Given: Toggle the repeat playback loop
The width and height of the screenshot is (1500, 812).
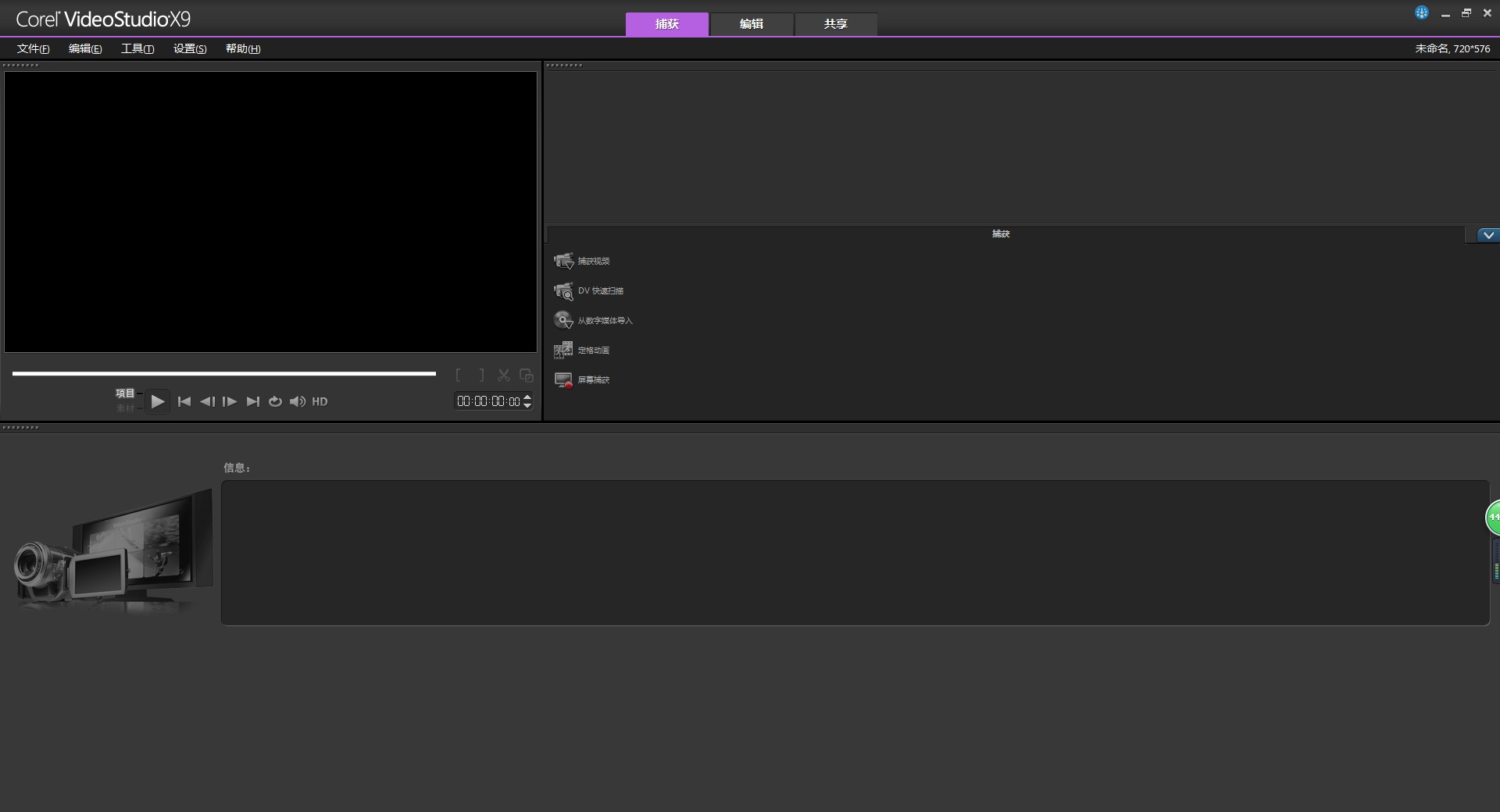Looking at the screenshot, I should point(275,401).
